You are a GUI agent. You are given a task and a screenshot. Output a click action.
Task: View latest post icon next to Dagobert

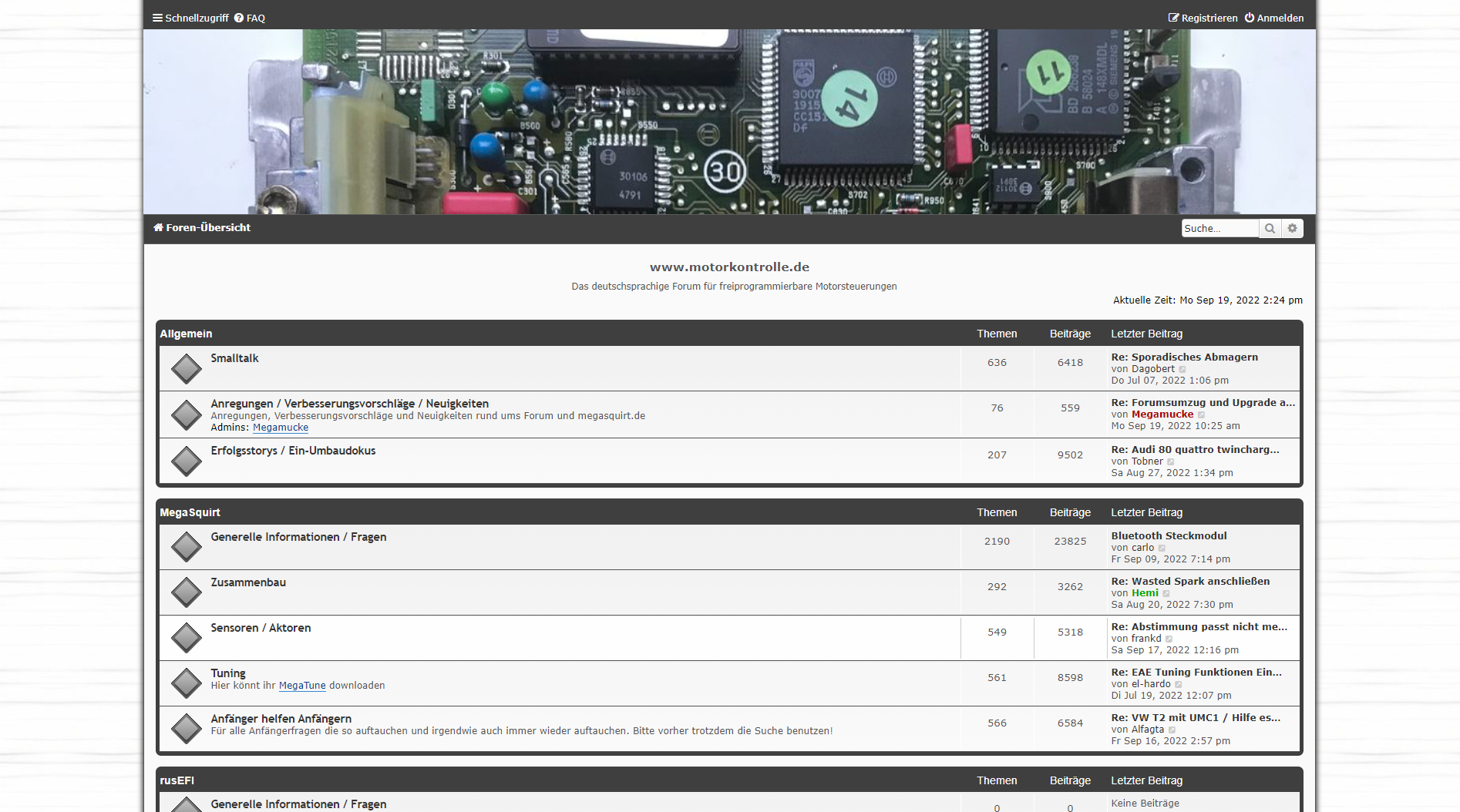(1182, 370)
